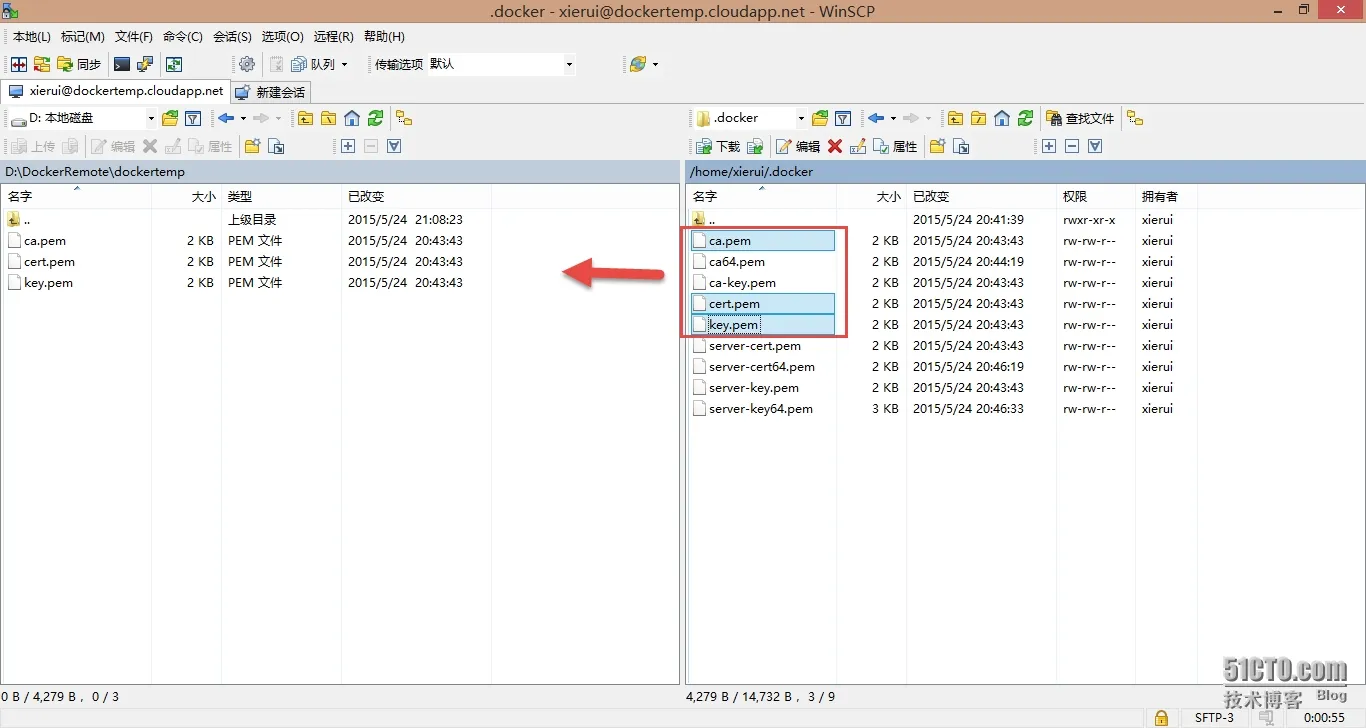Select server-cert.pem in remote panel
Viewport: 1366px width, 728px height.
pyautogui.click(x=755, y=346)
